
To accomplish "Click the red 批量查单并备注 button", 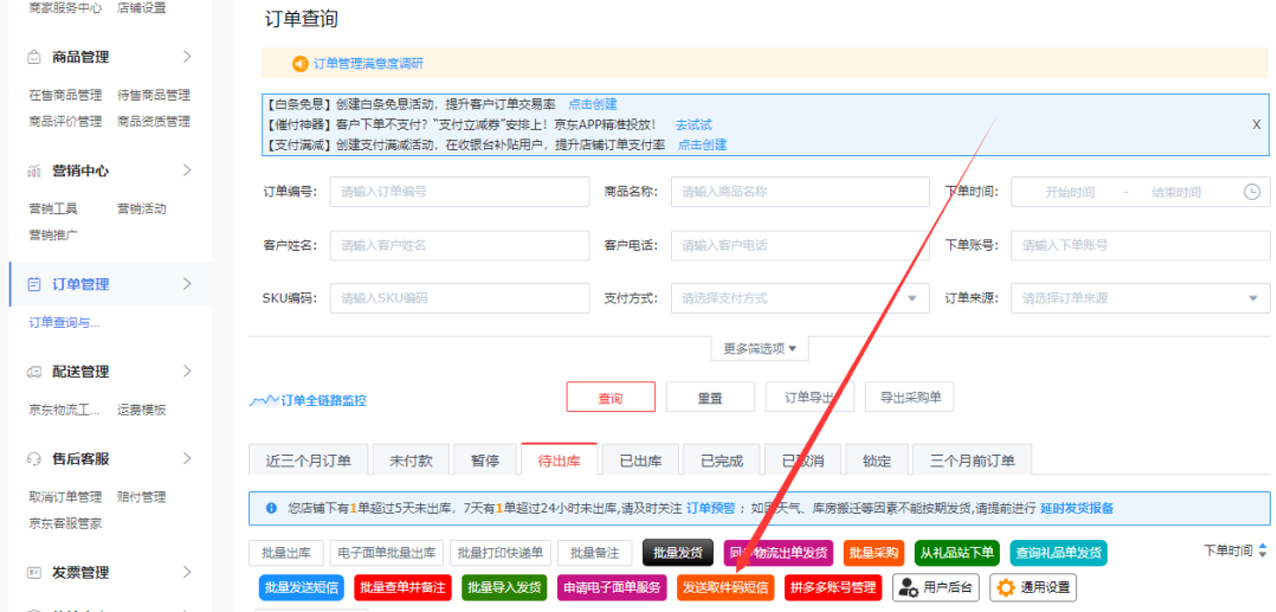I will coord(403,587).
